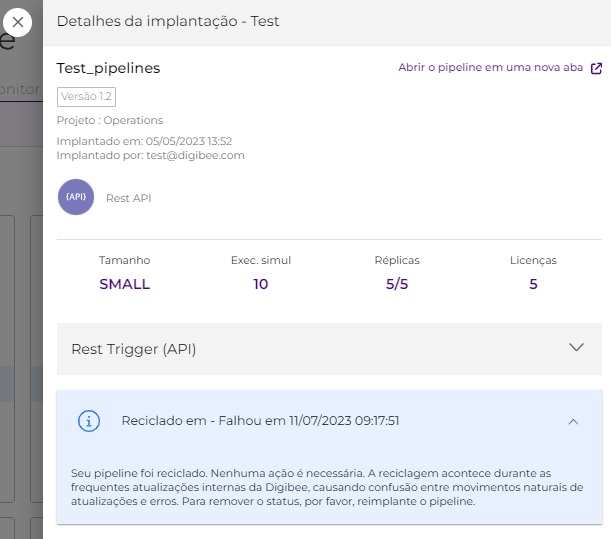Click the Projeto : Operations text
Image resolution: width=611 pixels, height=539 pixels.
110,120
